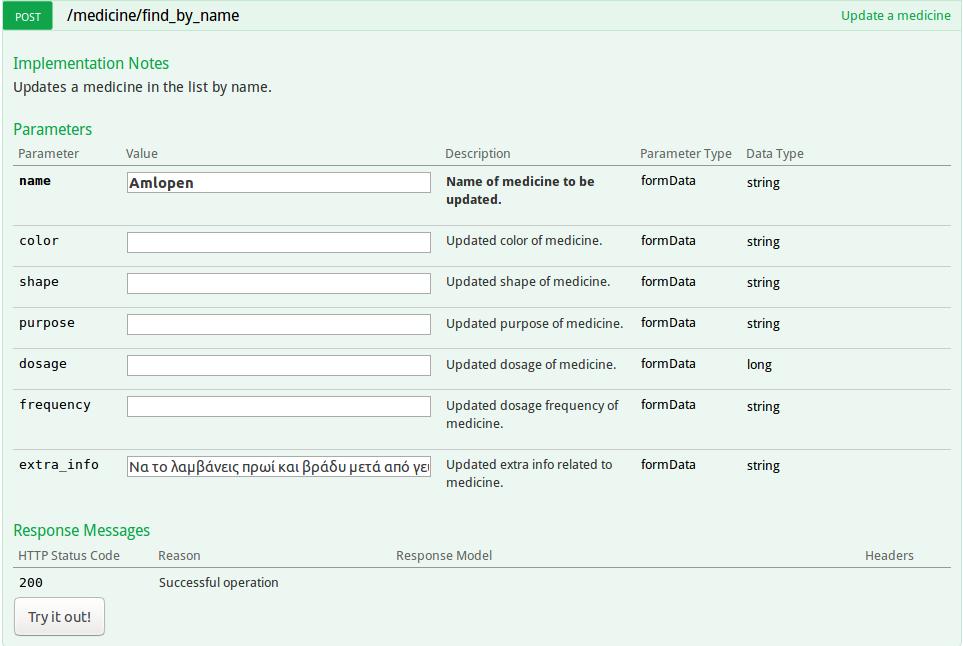Select the text 'Updates a medicine in the list by name.'

pos(142,87)
